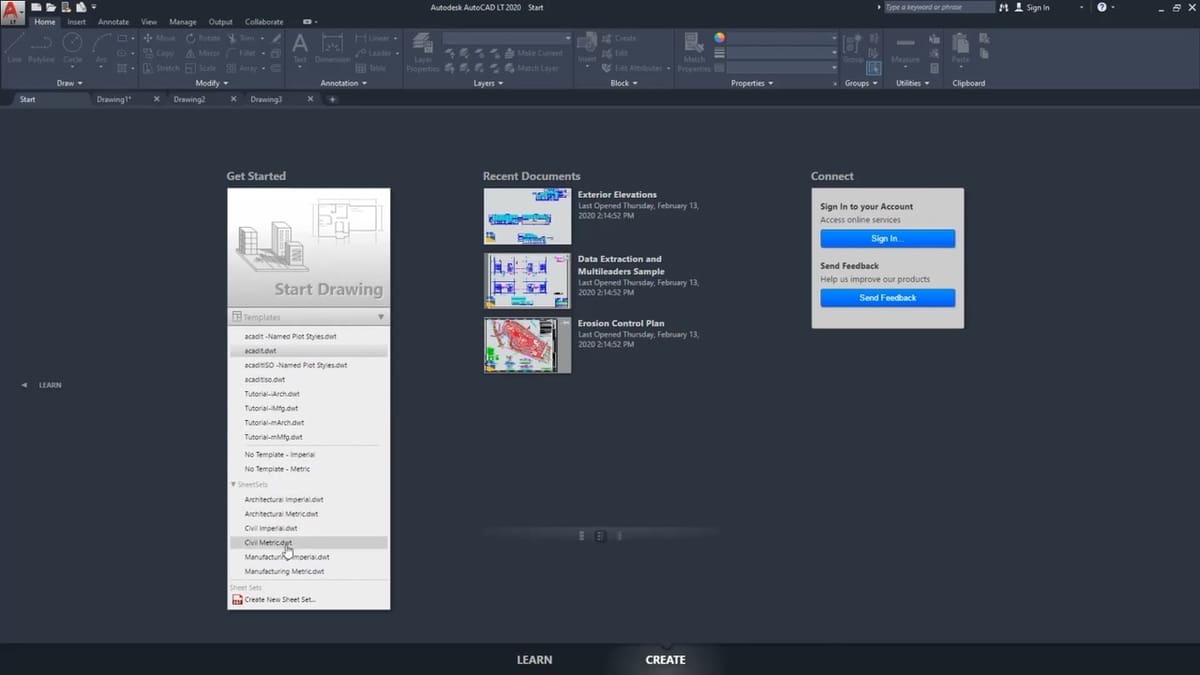Click the keyword search input field
This screenshot has height=675, width=1200.
point(937,7)
